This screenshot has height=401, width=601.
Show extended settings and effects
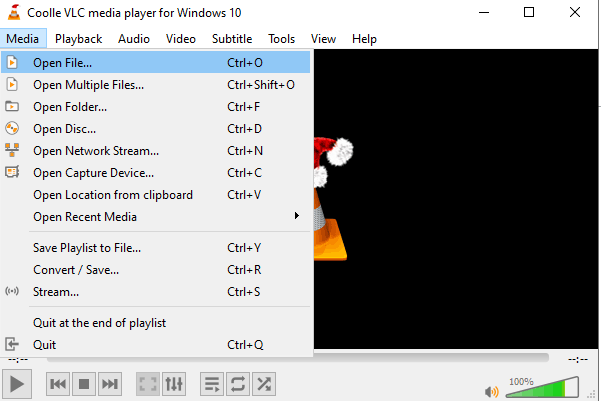(x=173, y=384)
